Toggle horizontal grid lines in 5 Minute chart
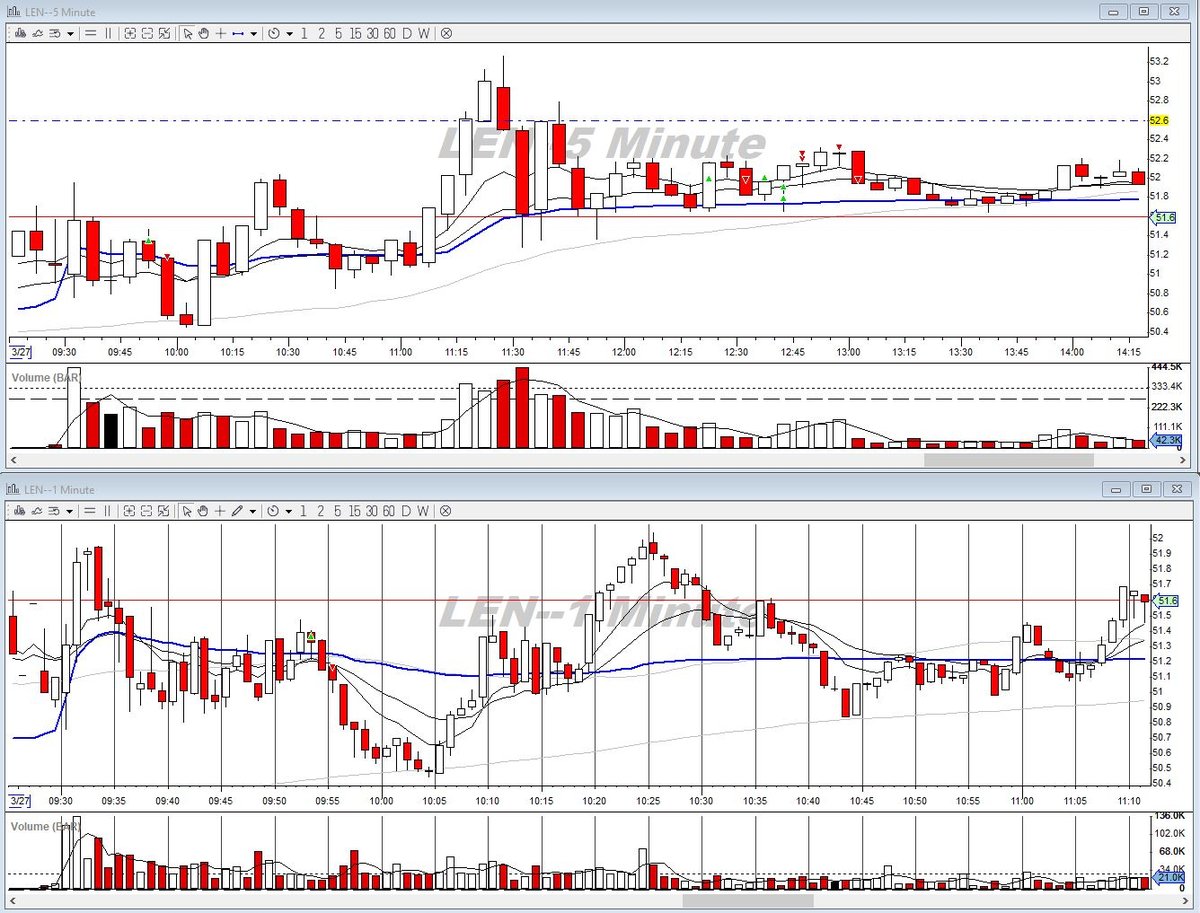 click(90, 33)
